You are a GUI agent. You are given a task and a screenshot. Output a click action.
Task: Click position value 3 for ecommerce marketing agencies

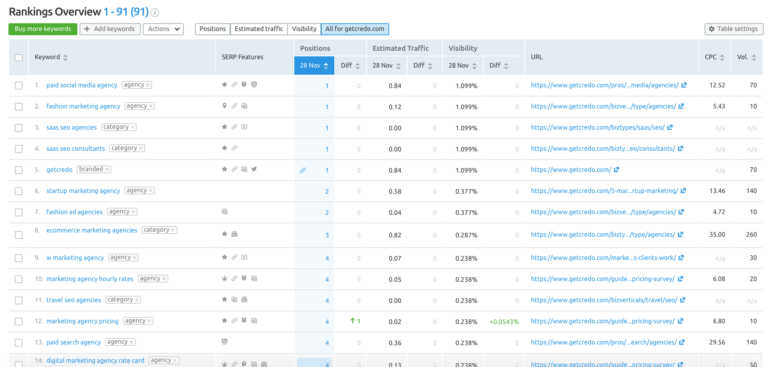pyautogui.click(x=327, y=235)
